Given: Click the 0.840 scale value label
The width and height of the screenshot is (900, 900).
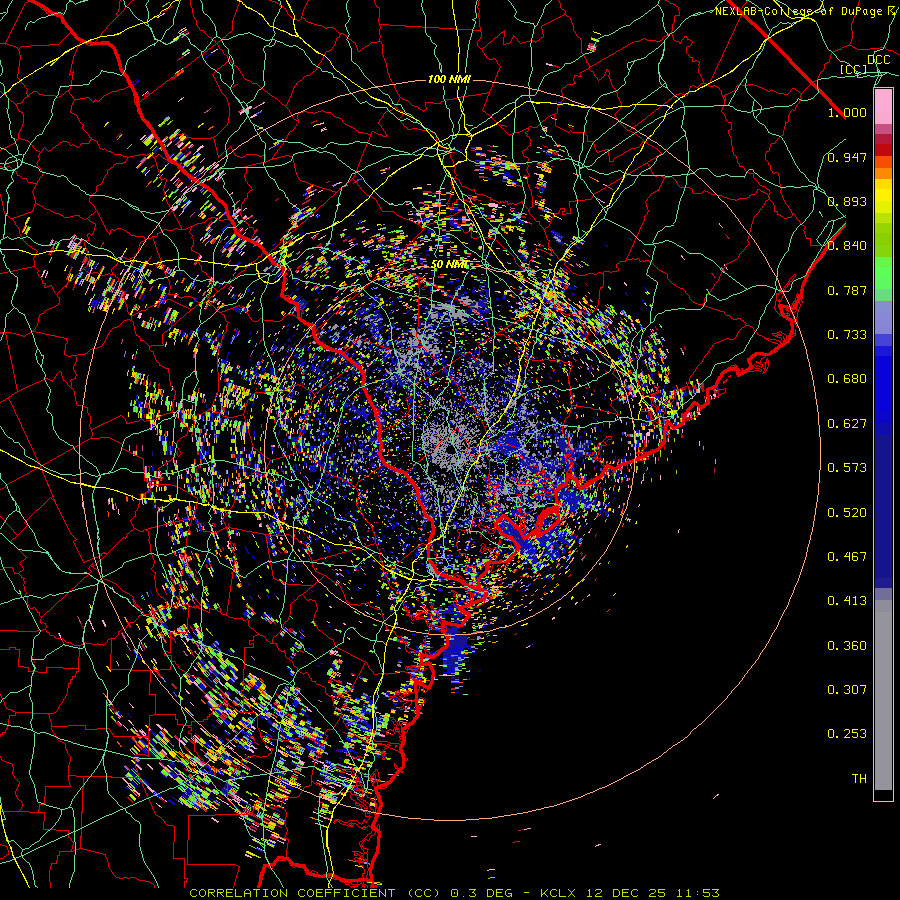Looking at the screenshot, I should 847,246.
